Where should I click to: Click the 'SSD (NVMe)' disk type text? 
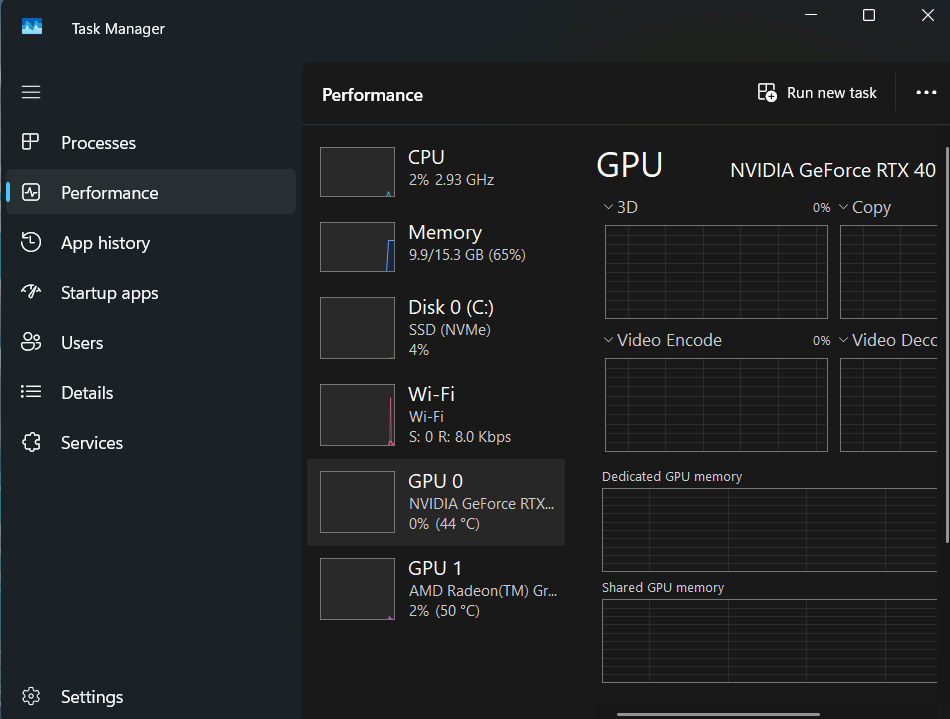[450, 330]
